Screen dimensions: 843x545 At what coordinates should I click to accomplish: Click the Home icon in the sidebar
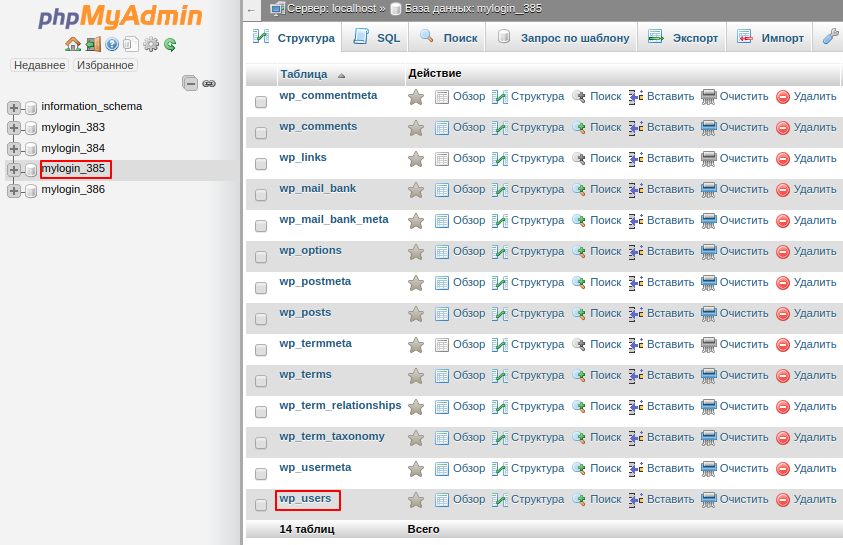pos(72,44)
